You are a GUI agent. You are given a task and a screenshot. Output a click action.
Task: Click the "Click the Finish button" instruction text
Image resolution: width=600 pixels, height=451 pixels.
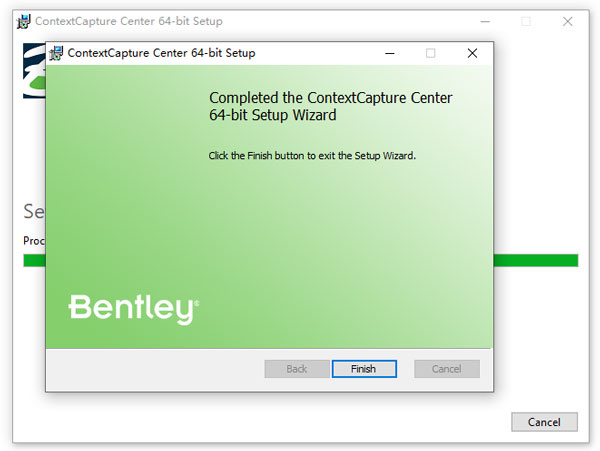point(311,156)
